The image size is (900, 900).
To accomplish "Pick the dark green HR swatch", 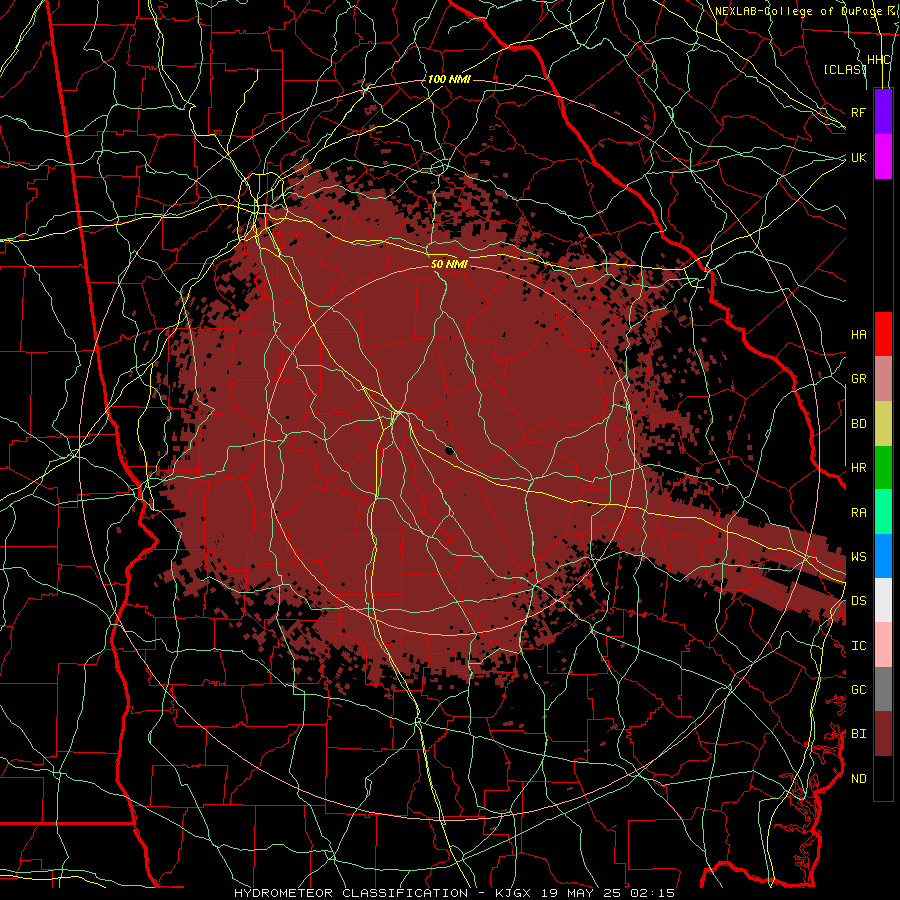I will point(883,467).
